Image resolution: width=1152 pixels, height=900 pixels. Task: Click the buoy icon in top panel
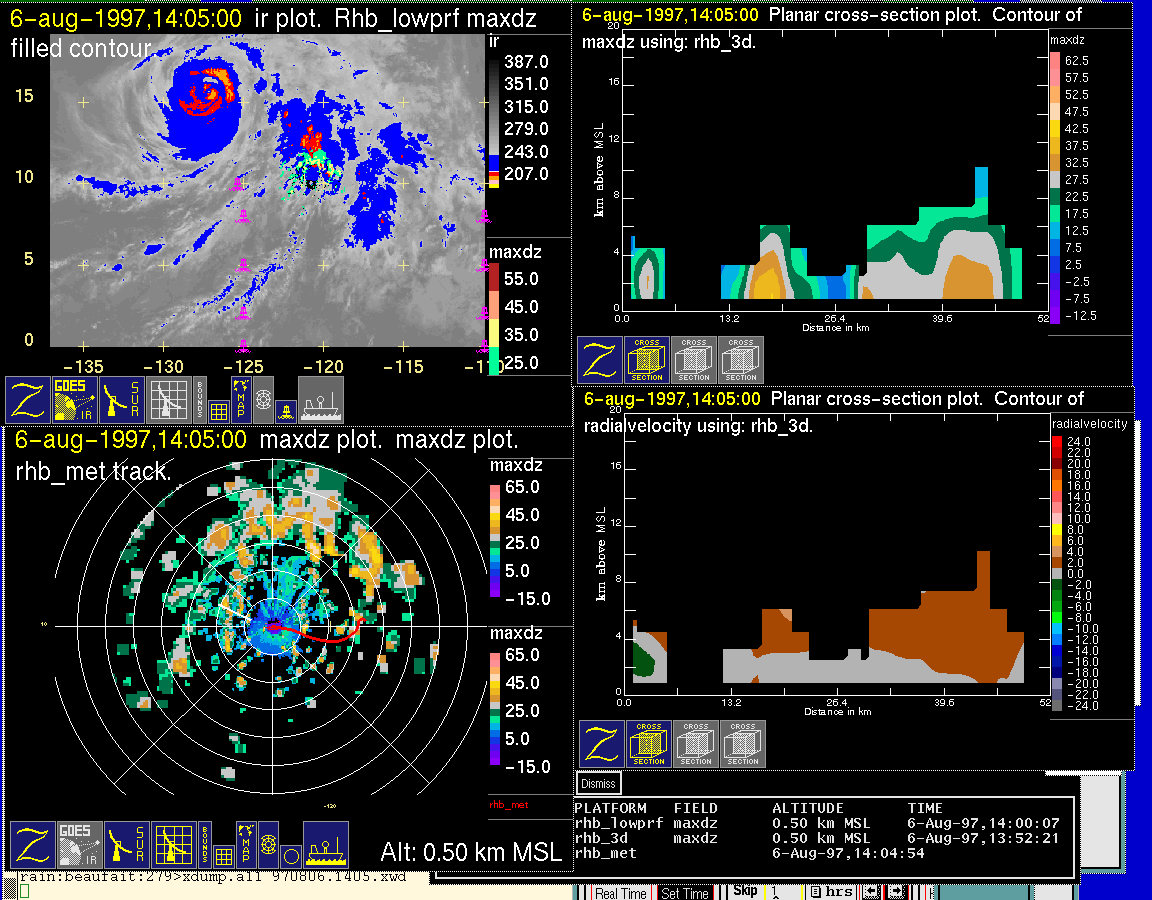tap(285, 409)
